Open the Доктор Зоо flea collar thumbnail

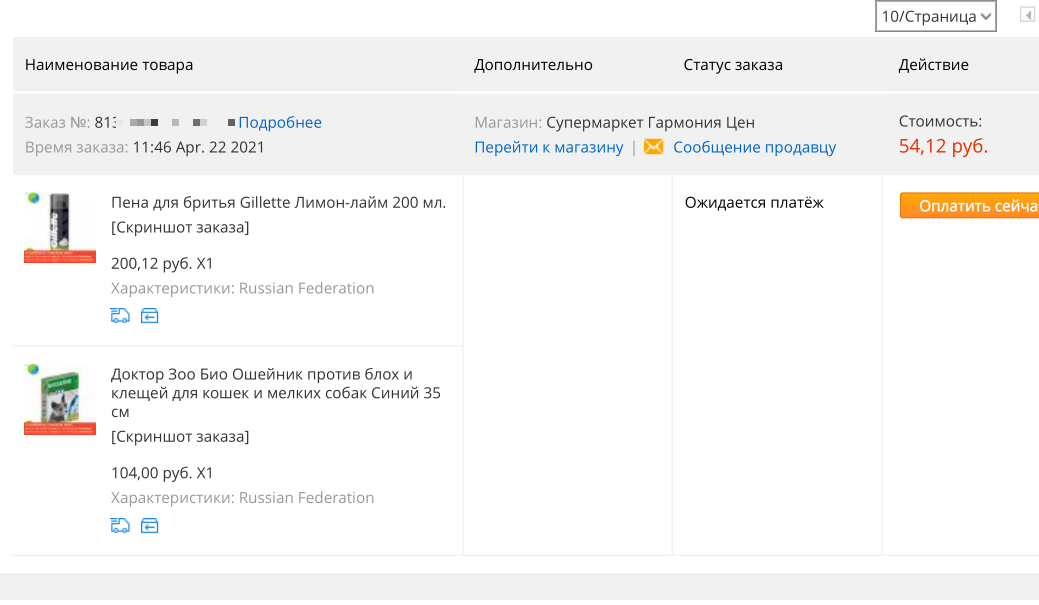point(60,399)
